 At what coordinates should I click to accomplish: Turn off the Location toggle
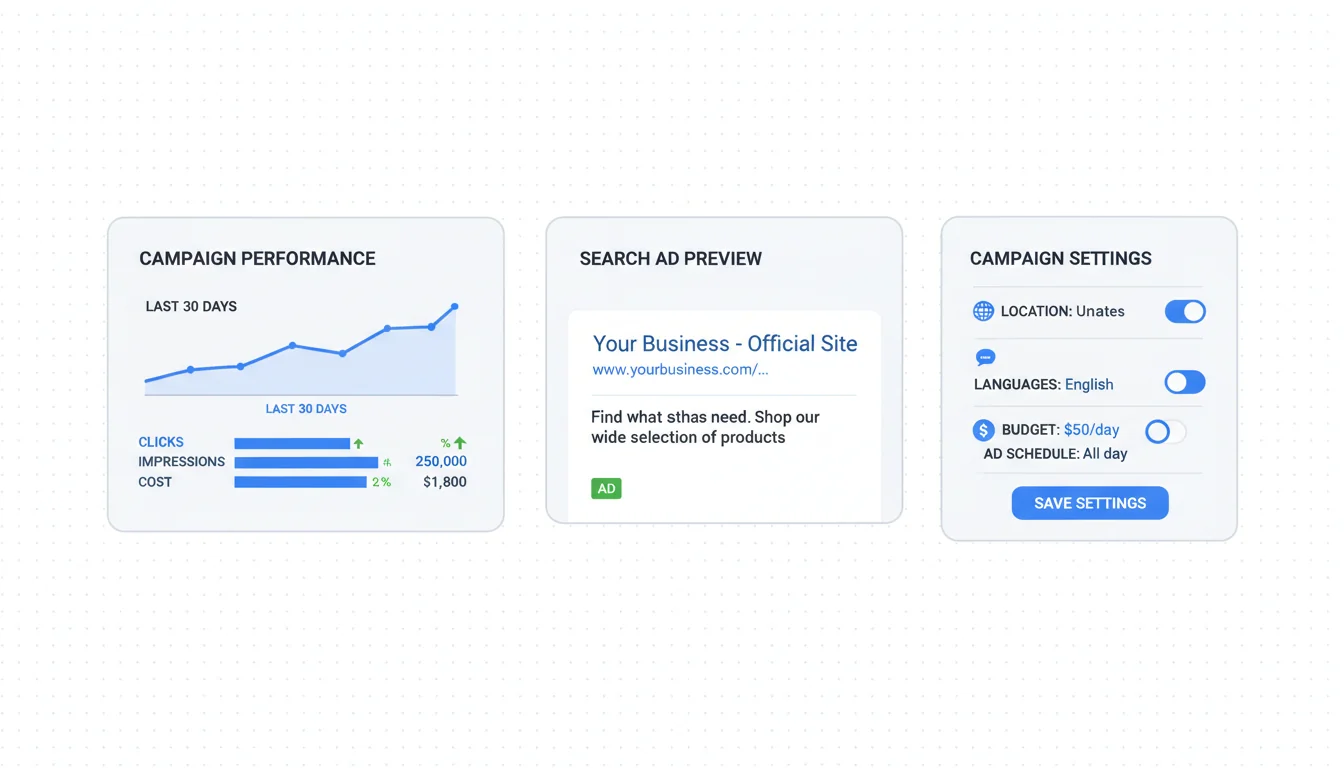[1185, 311]
